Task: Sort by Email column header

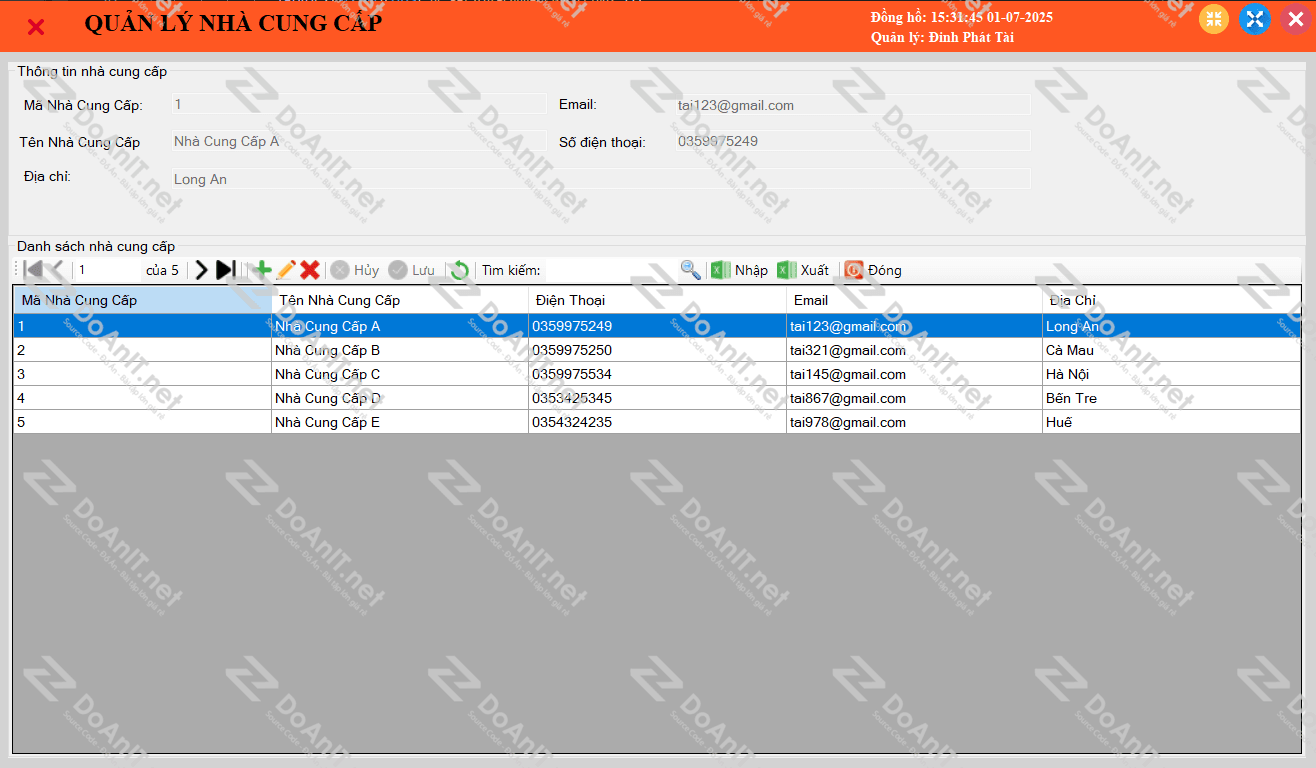Action: (x=914, y=300)
